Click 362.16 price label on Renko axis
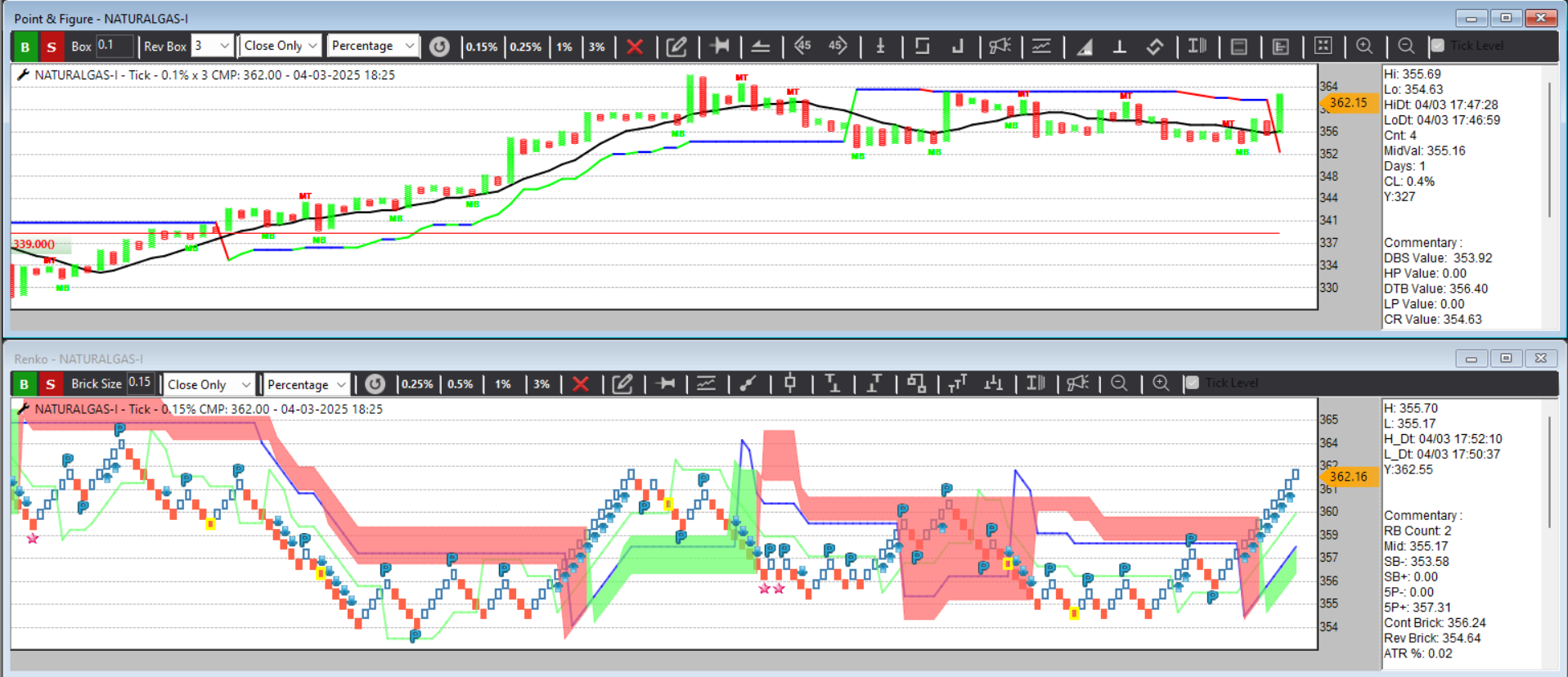1568x677 pixels. (x=1348, y=477)
